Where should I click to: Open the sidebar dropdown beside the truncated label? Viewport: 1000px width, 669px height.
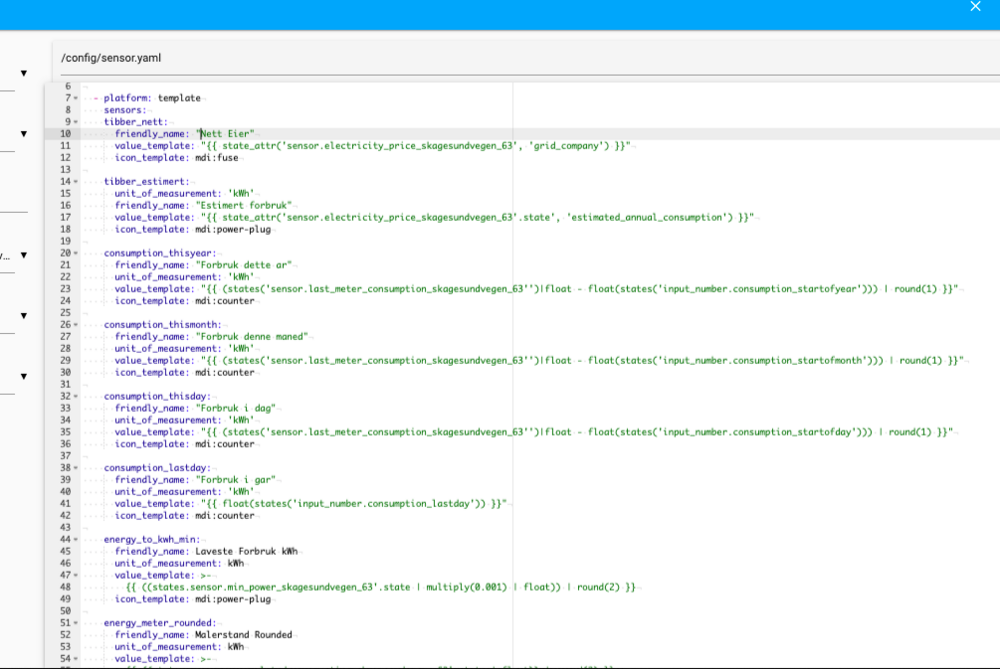[x=23, y=256]
